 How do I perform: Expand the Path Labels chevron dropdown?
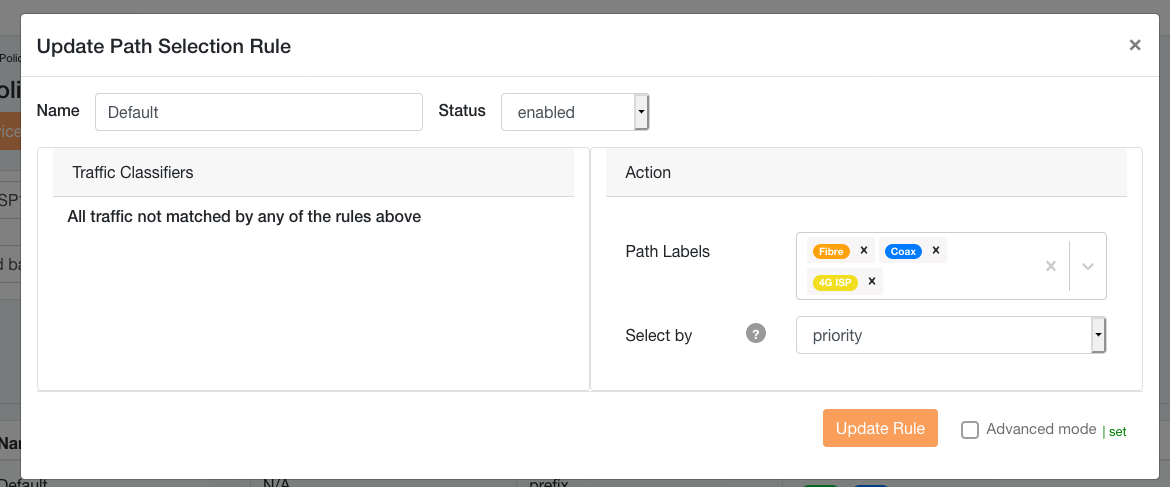click(1088, 266)
